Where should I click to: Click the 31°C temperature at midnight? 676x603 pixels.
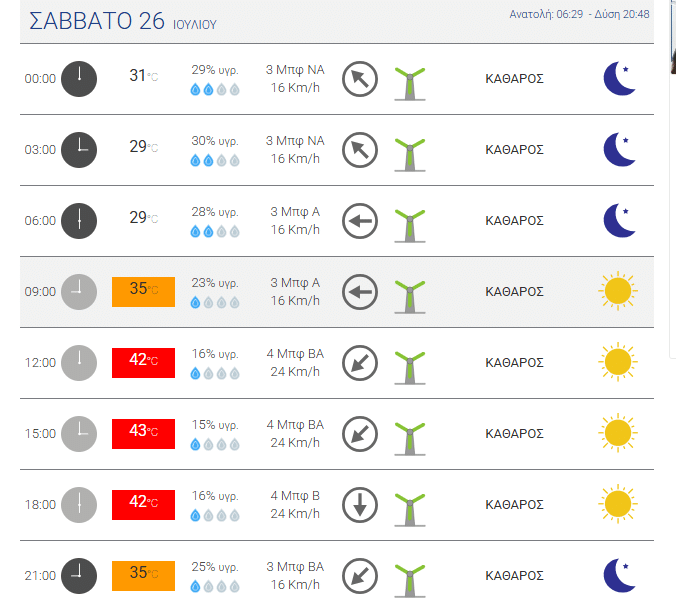point(144,75)
